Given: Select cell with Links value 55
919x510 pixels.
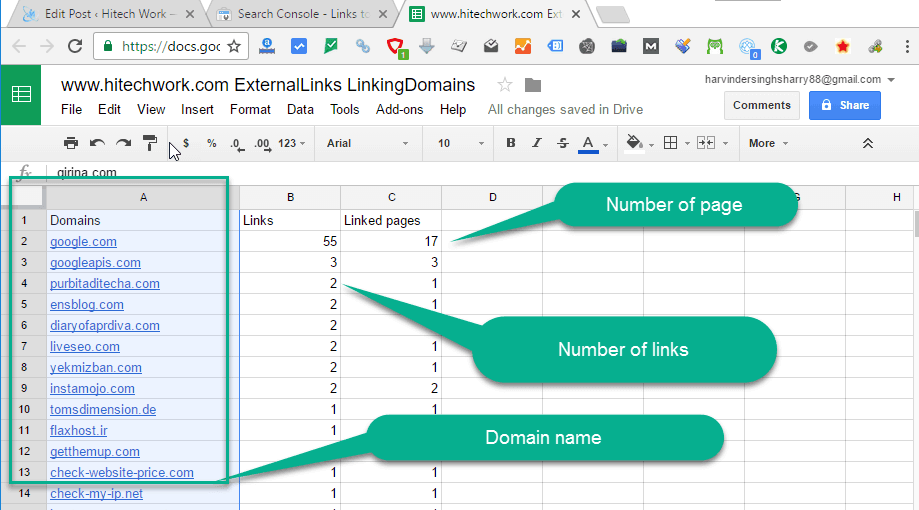Looking at the screenshot, I should pos(290,242).
